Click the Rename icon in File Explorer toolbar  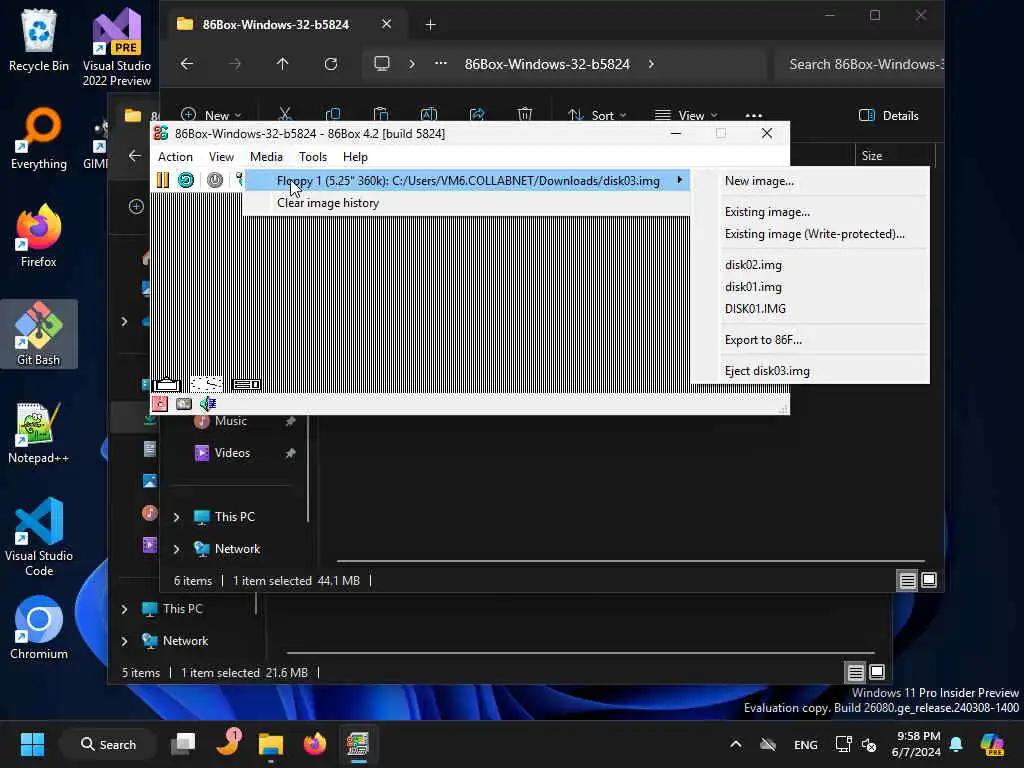click(428, 115)
